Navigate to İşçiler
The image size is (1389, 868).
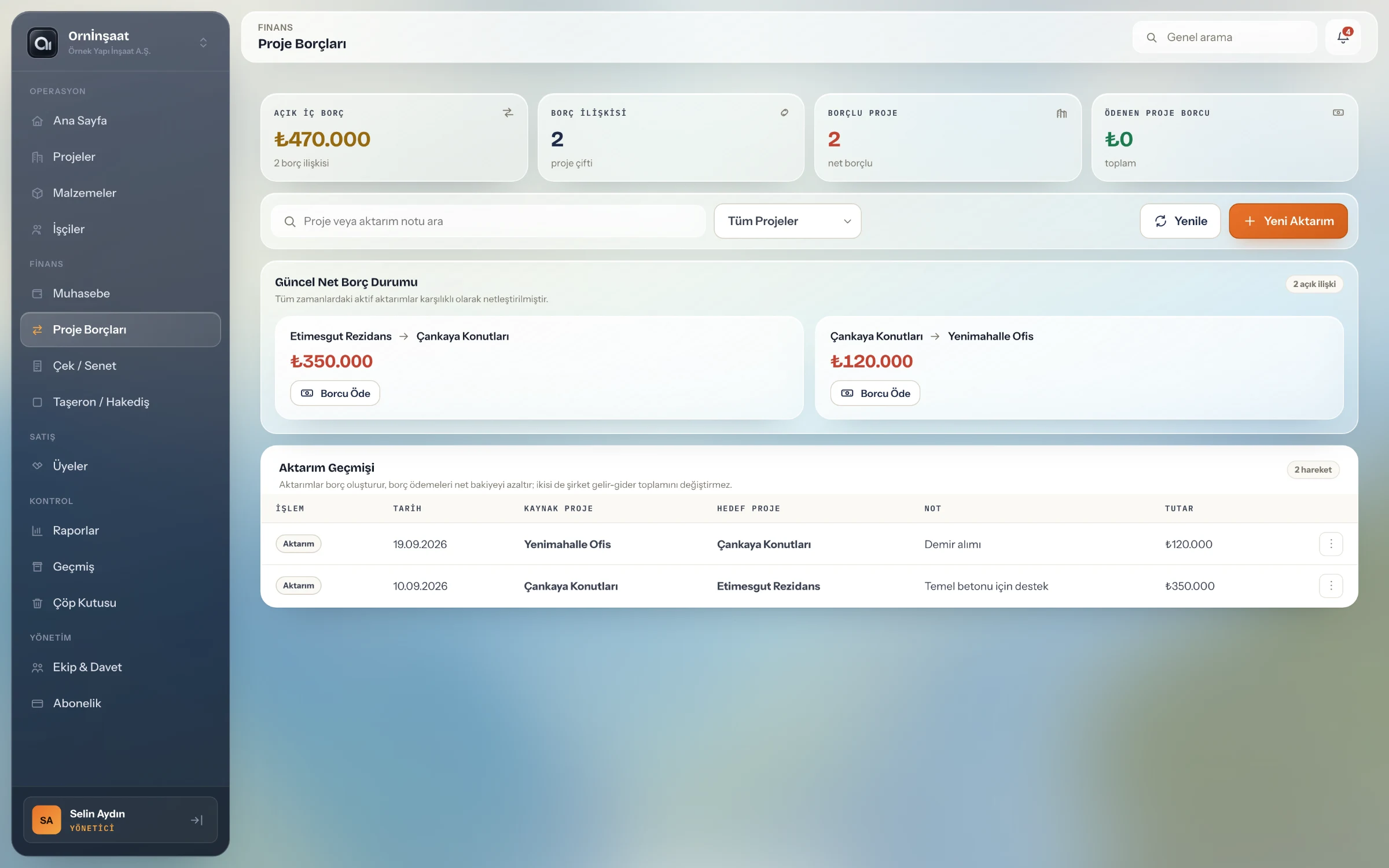[x=120, y=229]
